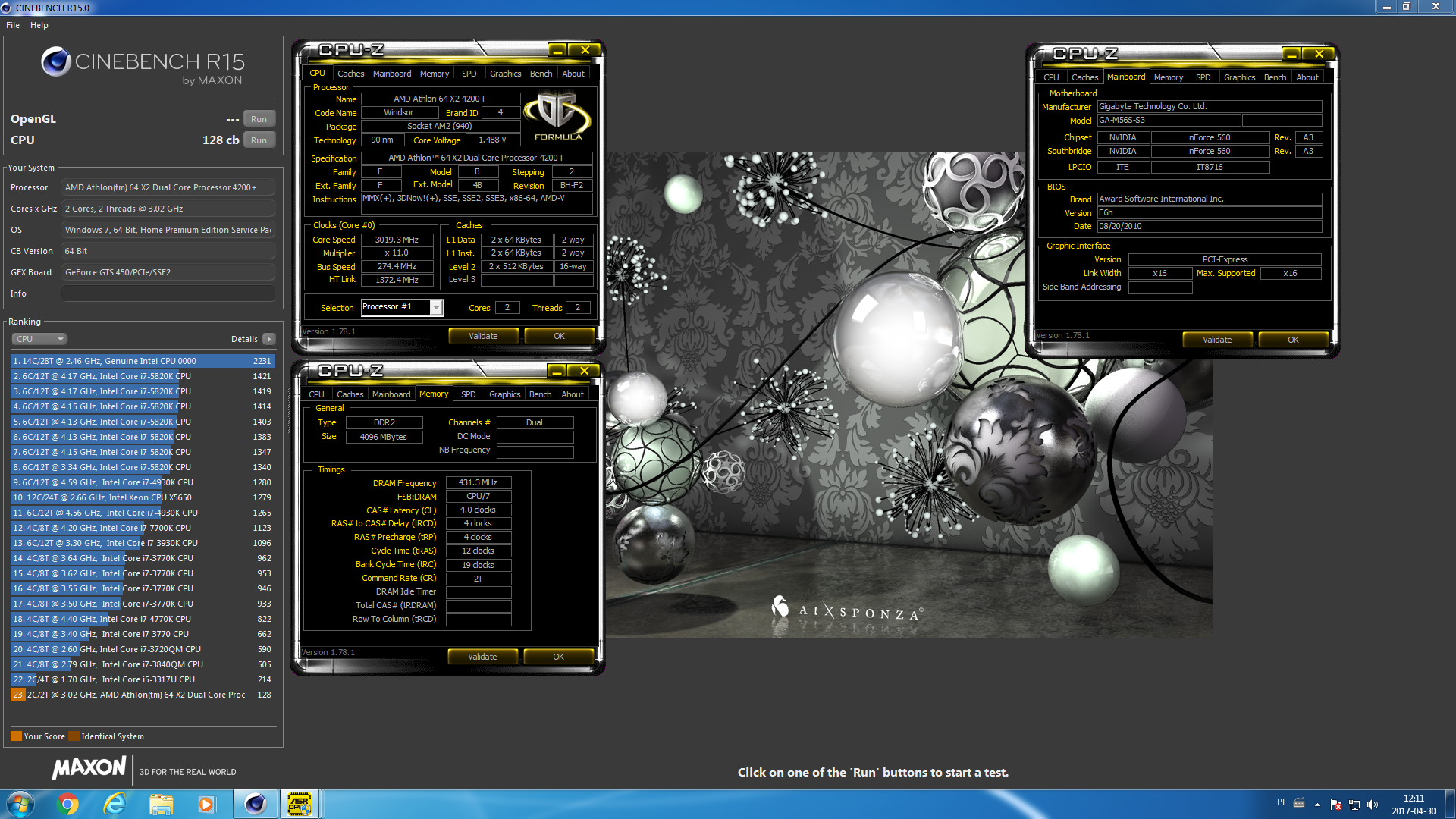Open CPU tab in right CPU-Z Mainboard window
Screen dimensions: 1456x819
pyautogui.click(x=1051, y=77)
